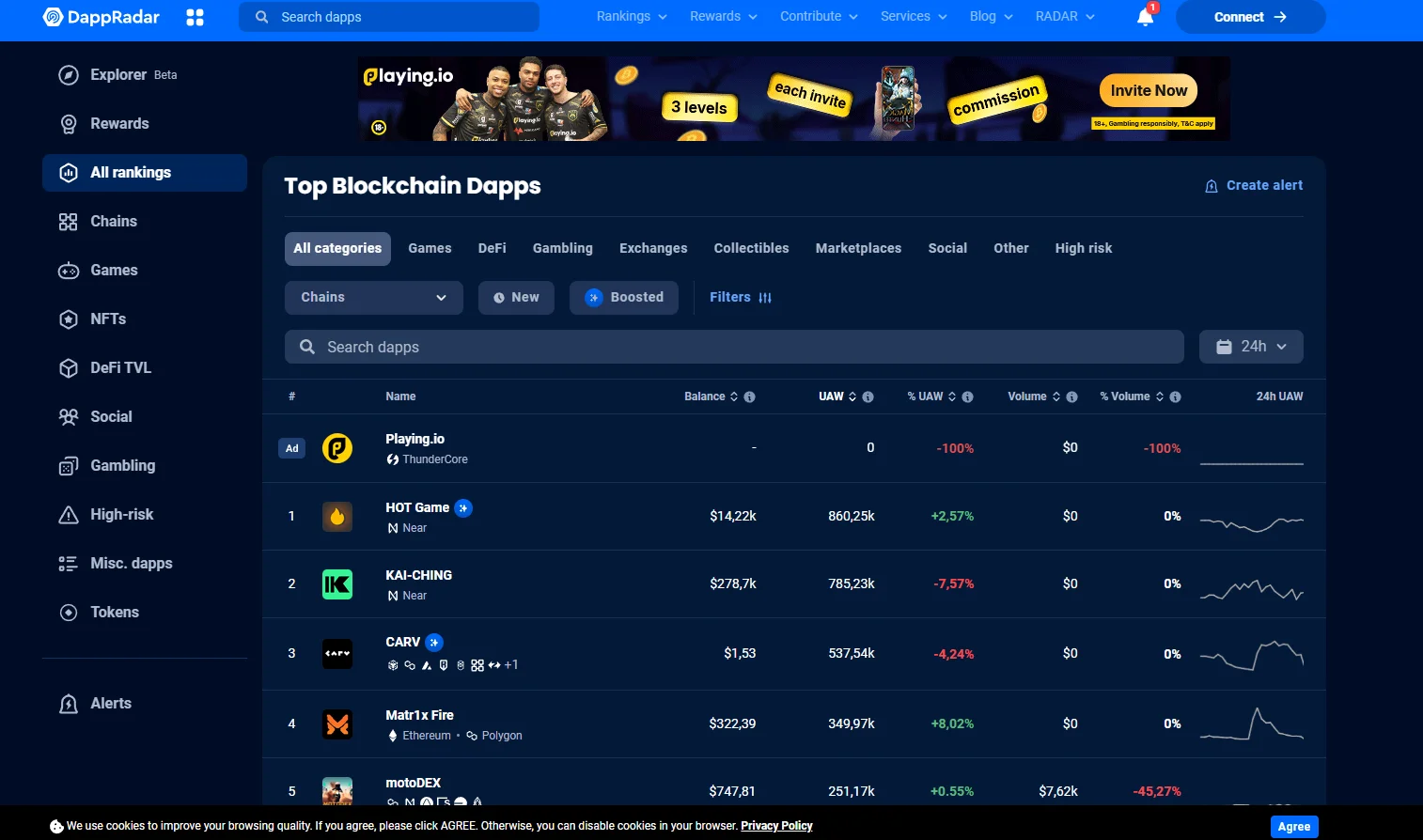Screen dimensions: 1423x840
Task: Show info for the Volume column
Action: (x=1071, y=397)
